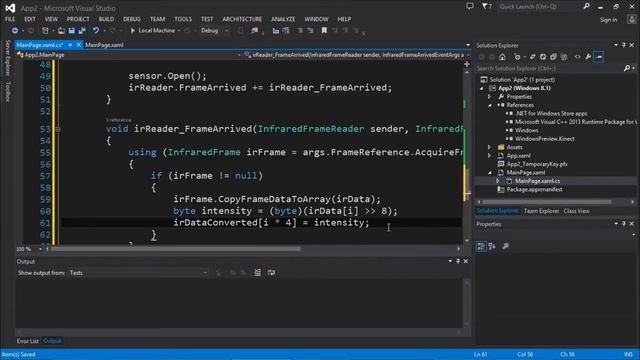Collapse MainPage.xaml node in Solution Explorer

point(489,172)
